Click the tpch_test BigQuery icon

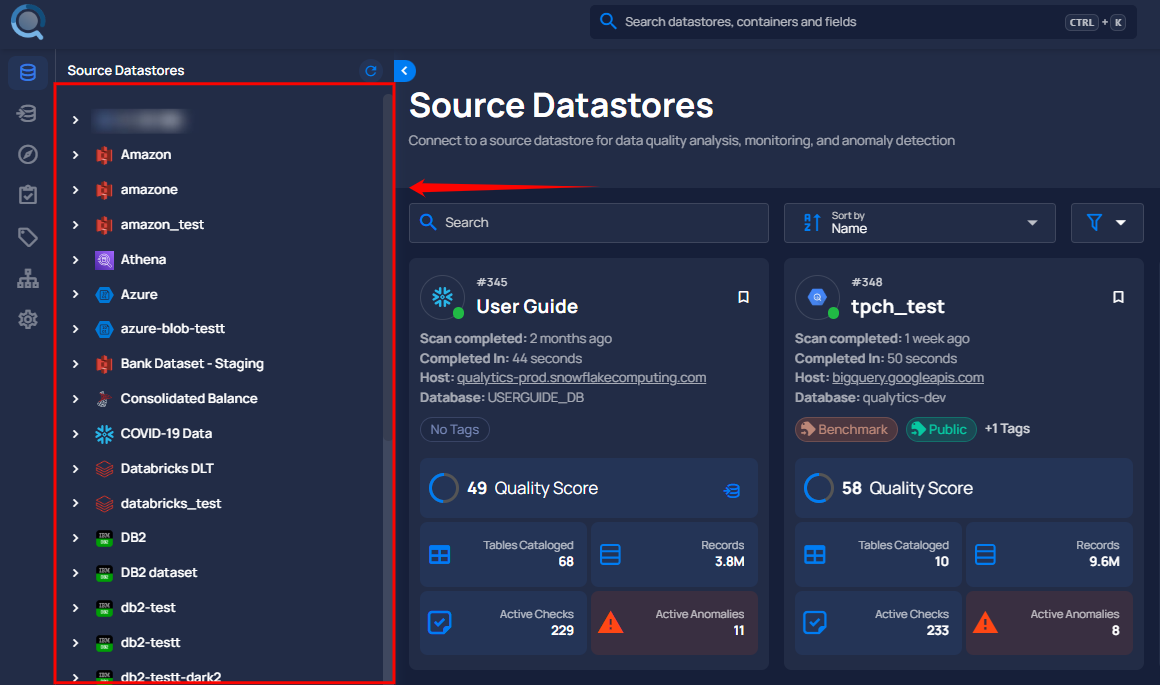(x=817, y=297)
